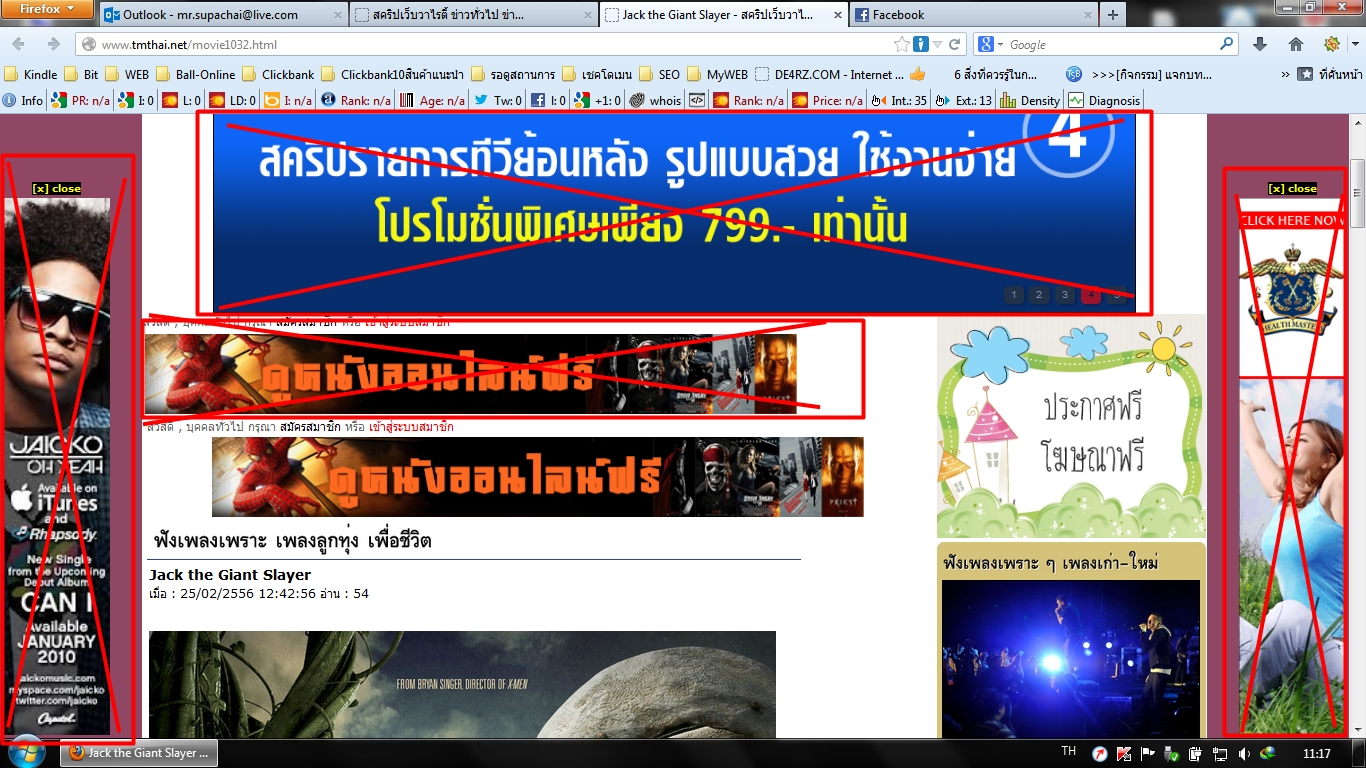Close the right floating ad with [x] close
Screen dimensions: 1366x768
point(1292,188)
